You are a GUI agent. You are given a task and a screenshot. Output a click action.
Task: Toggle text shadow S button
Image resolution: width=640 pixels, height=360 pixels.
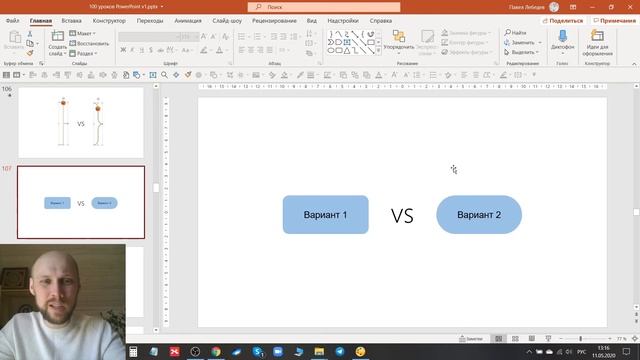tap(151, 50)
